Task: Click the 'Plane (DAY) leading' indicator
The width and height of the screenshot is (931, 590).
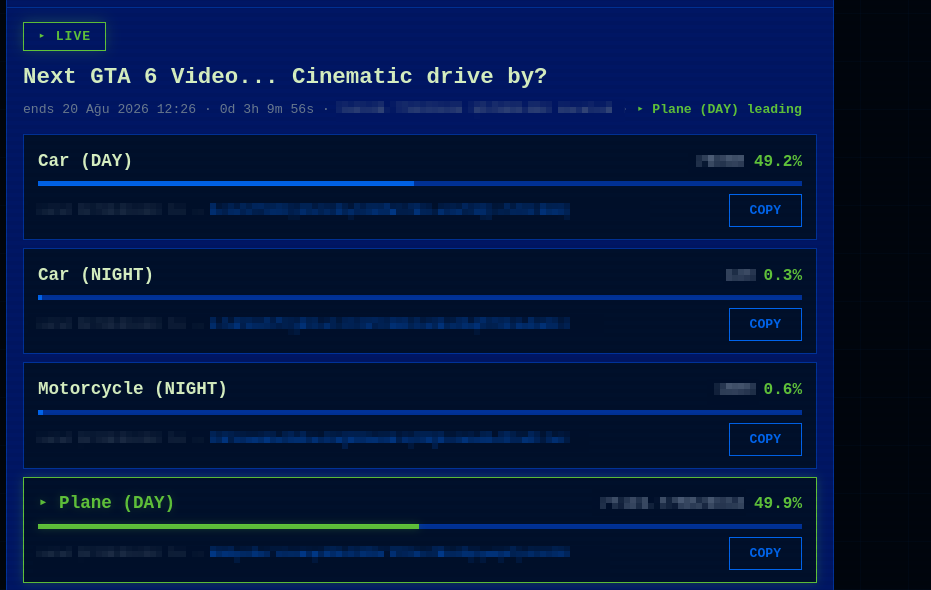Action: click(720, 109)
